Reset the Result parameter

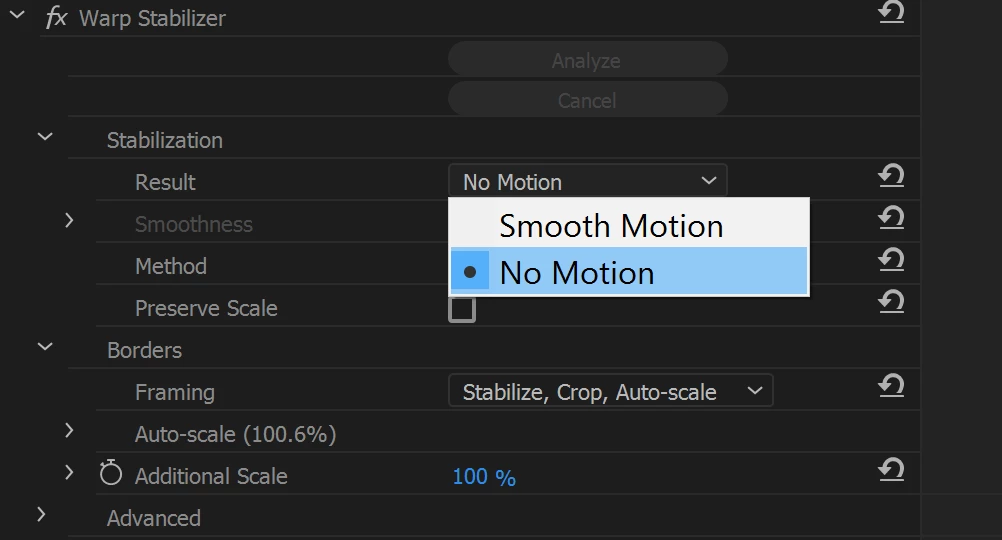891,176
